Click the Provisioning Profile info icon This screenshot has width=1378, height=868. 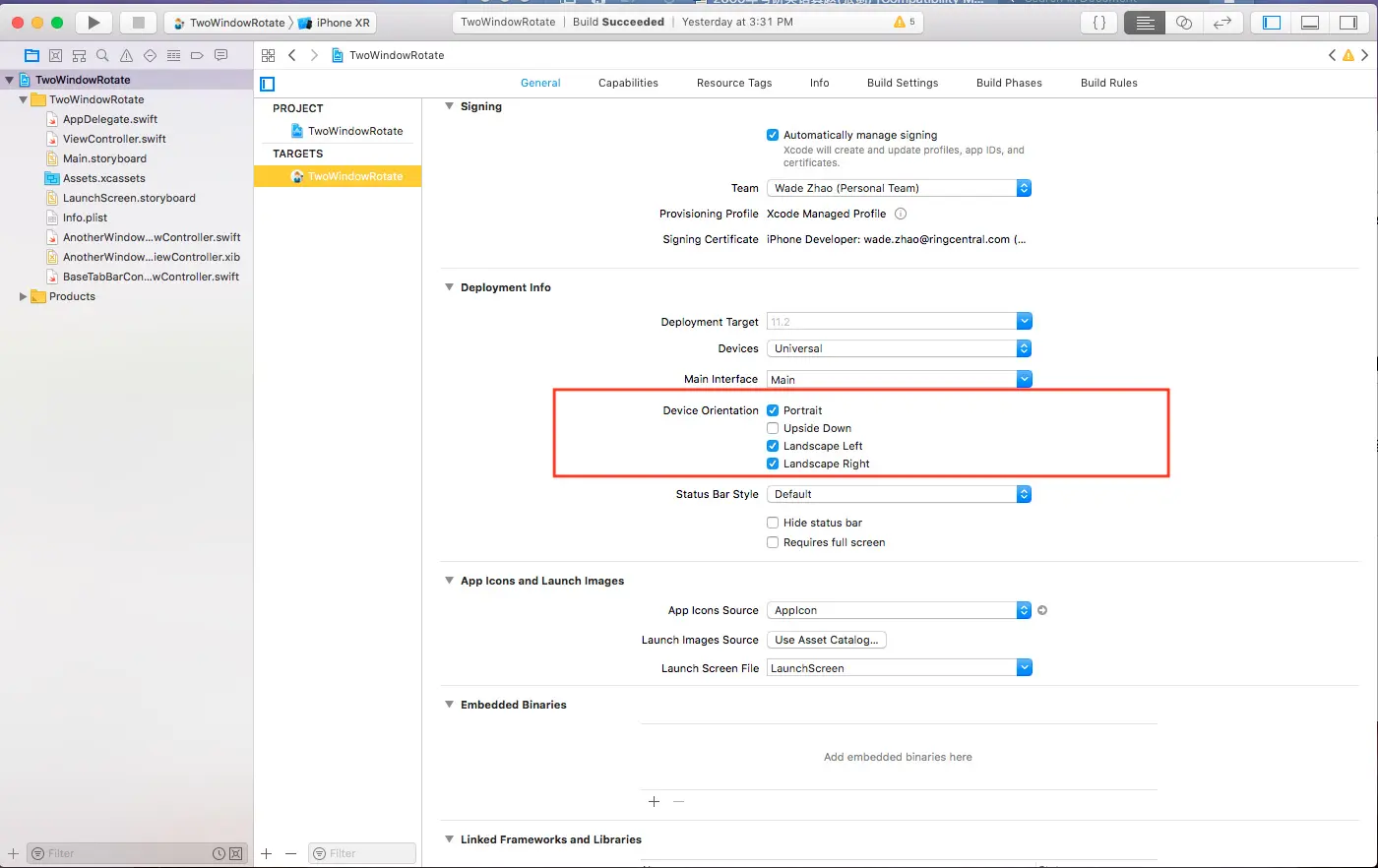901,214
